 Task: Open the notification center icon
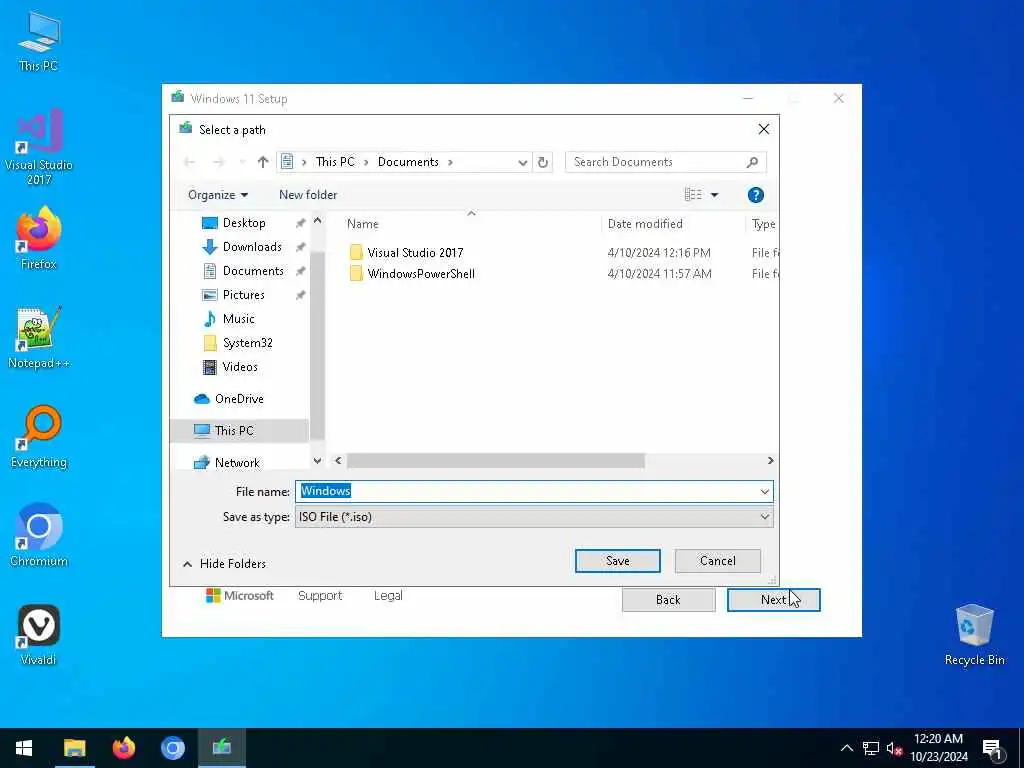[x=992, y=748]
